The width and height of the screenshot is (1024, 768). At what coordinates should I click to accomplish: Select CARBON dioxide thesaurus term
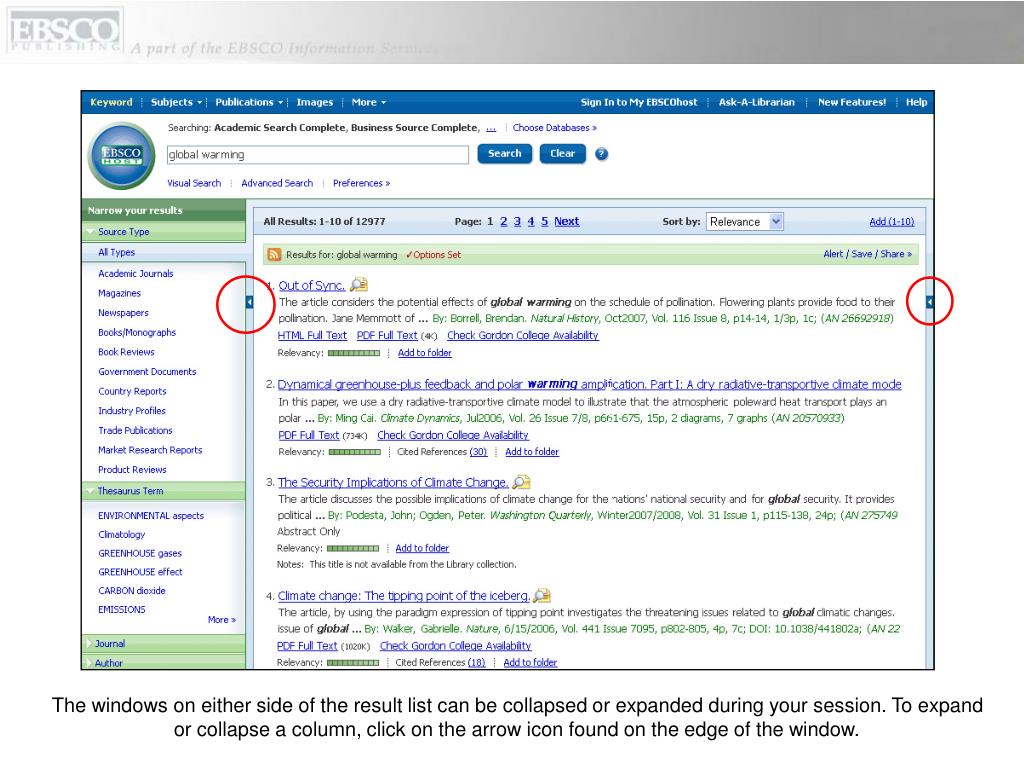point(132,590)
